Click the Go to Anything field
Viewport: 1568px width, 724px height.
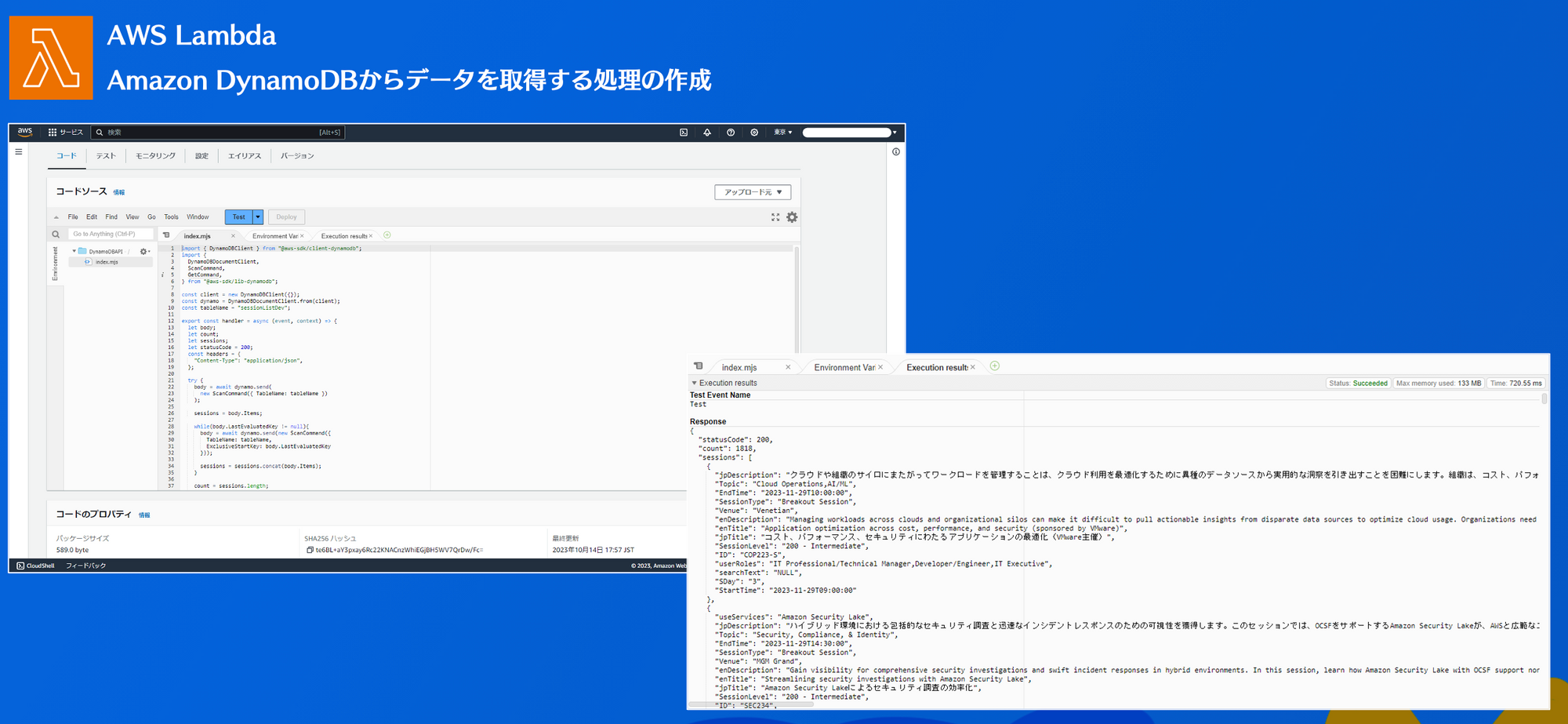pyautogui.click(x=111, y=234)
